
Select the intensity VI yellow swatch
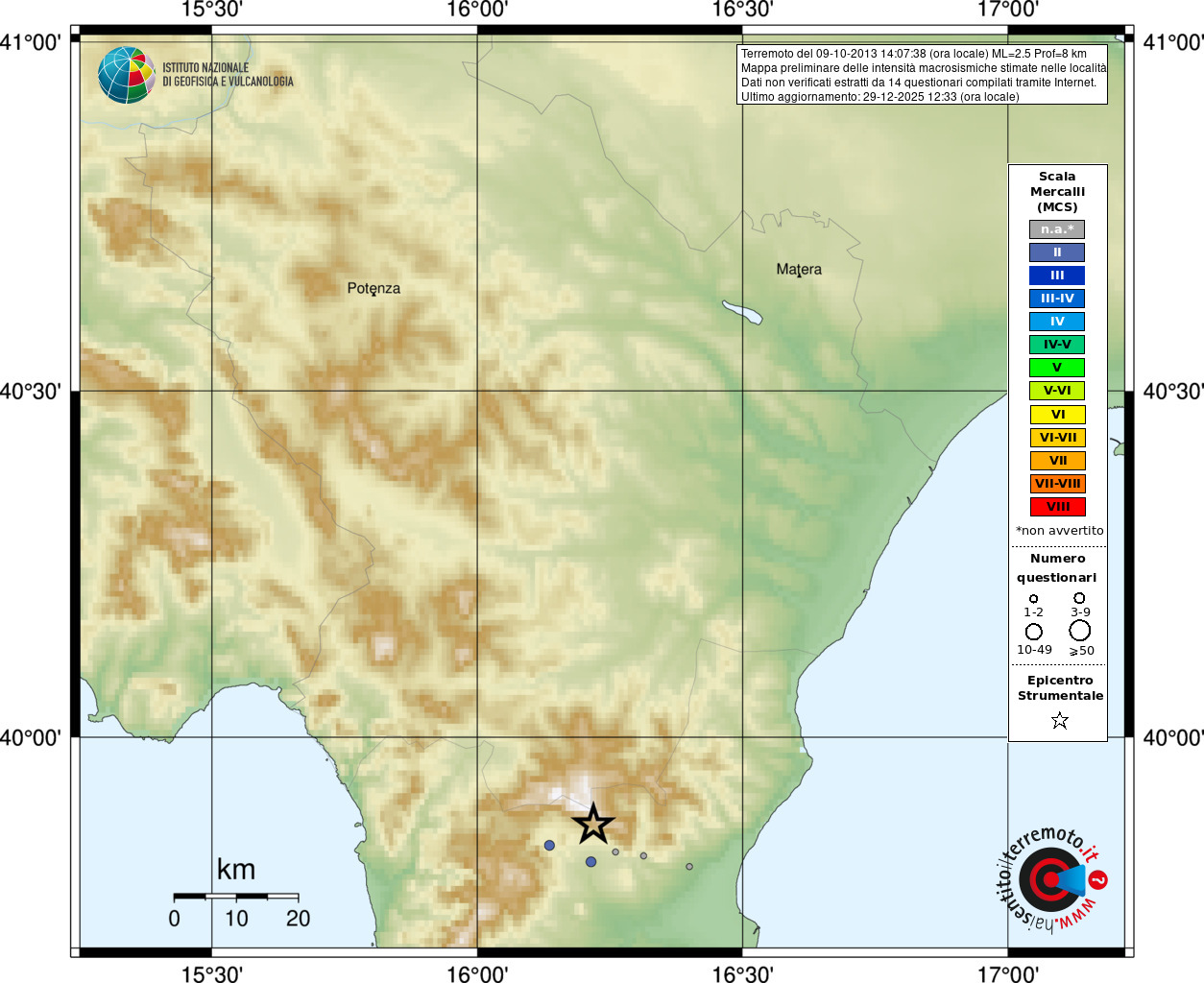1057,415
